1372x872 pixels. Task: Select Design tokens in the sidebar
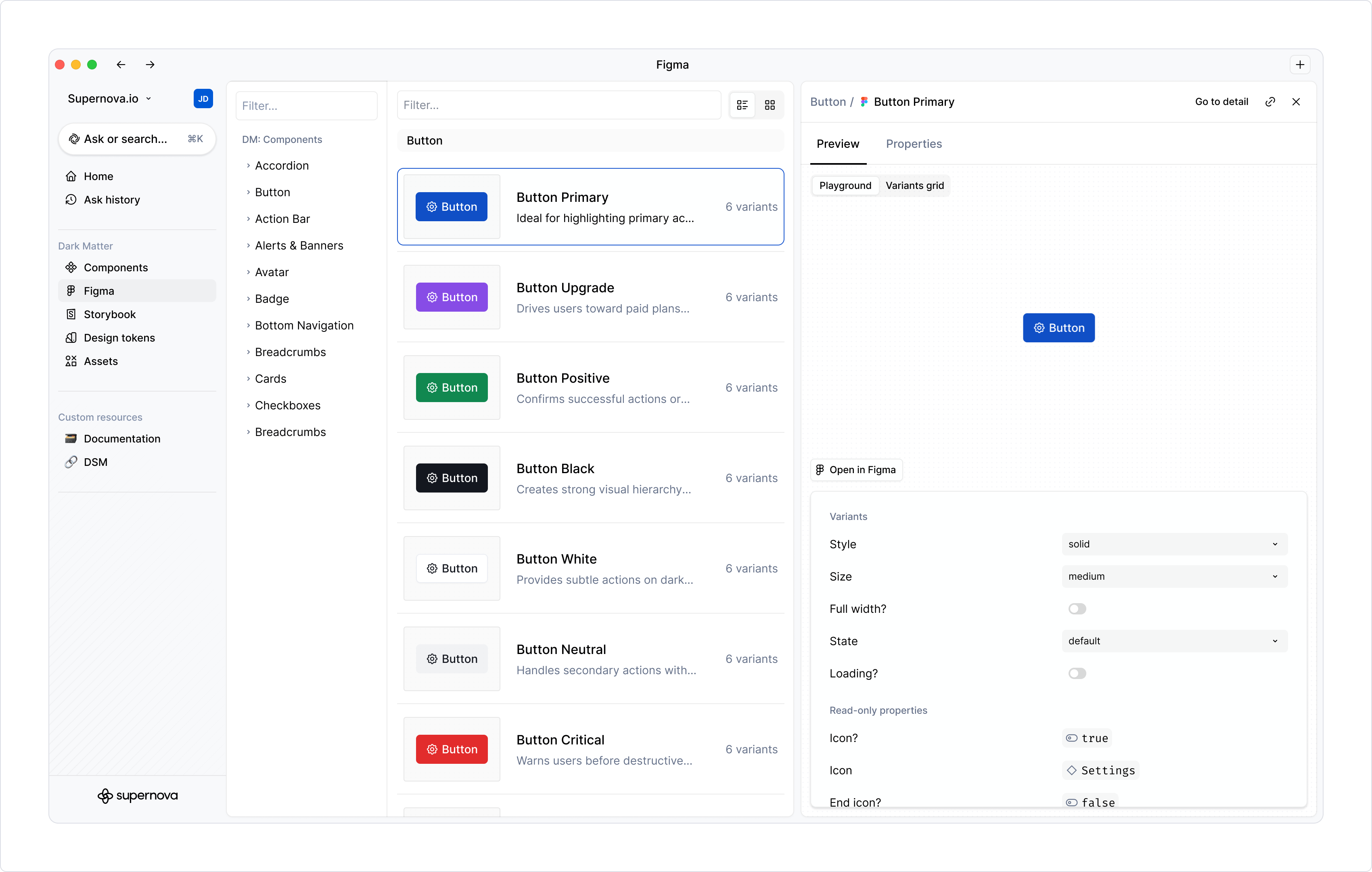(x=119, y=337)
